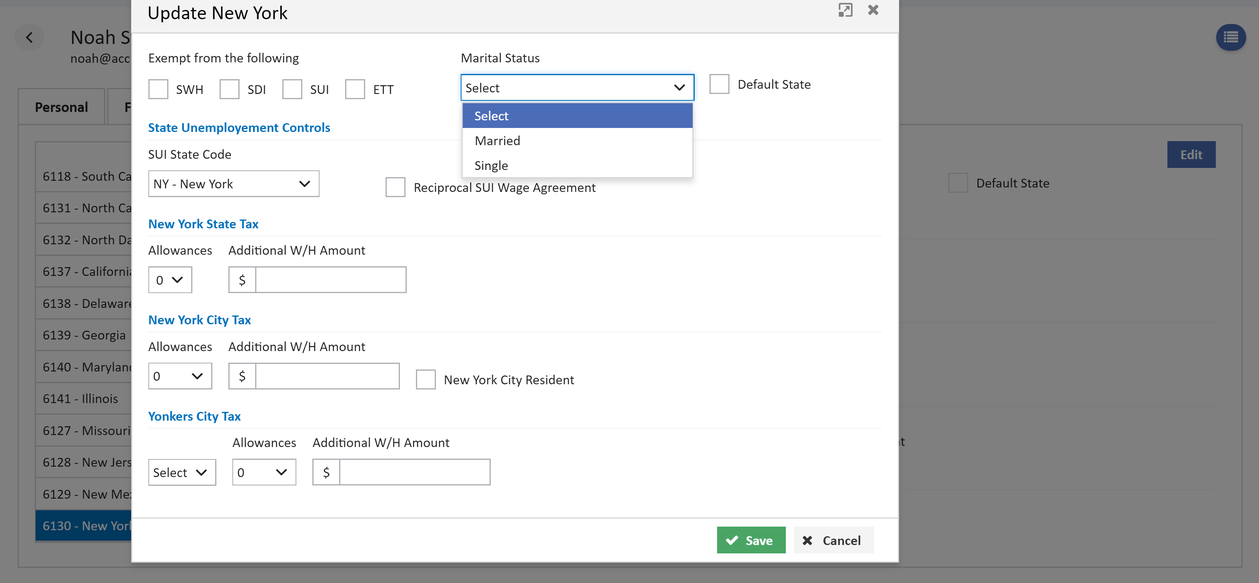Check the SWH exemption box

click(158, 89)
